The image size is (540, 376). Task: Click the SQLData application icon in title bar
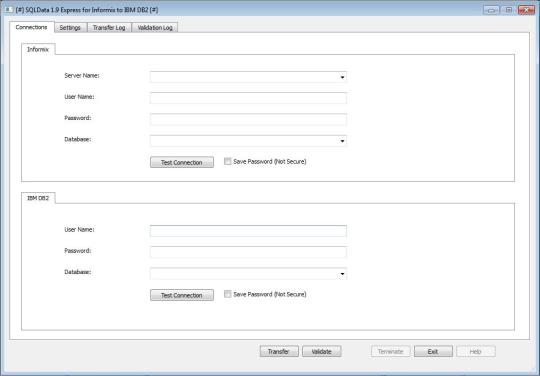9,10
